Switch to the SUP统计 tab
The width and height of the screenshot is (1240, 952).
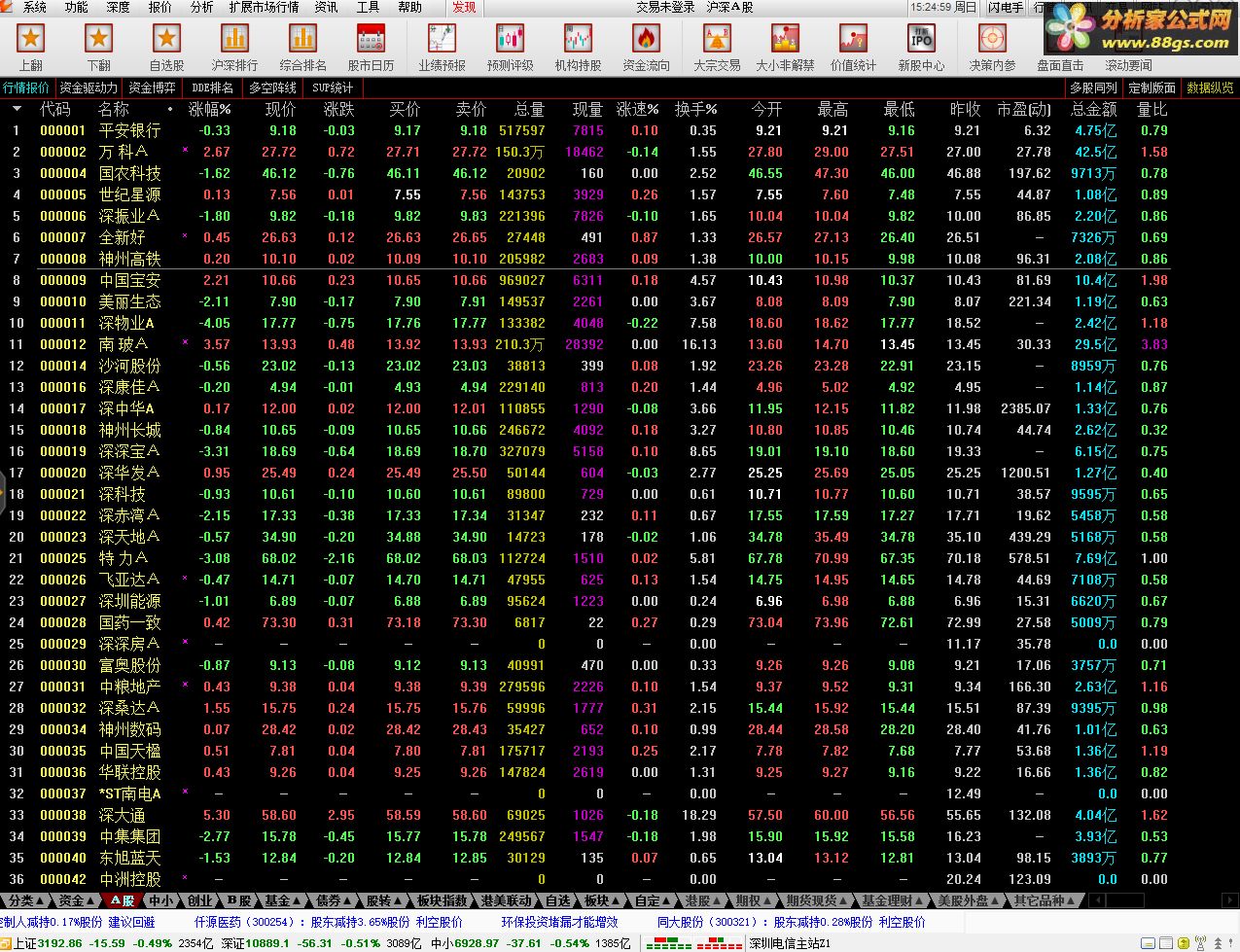click(x=333, y=88)
